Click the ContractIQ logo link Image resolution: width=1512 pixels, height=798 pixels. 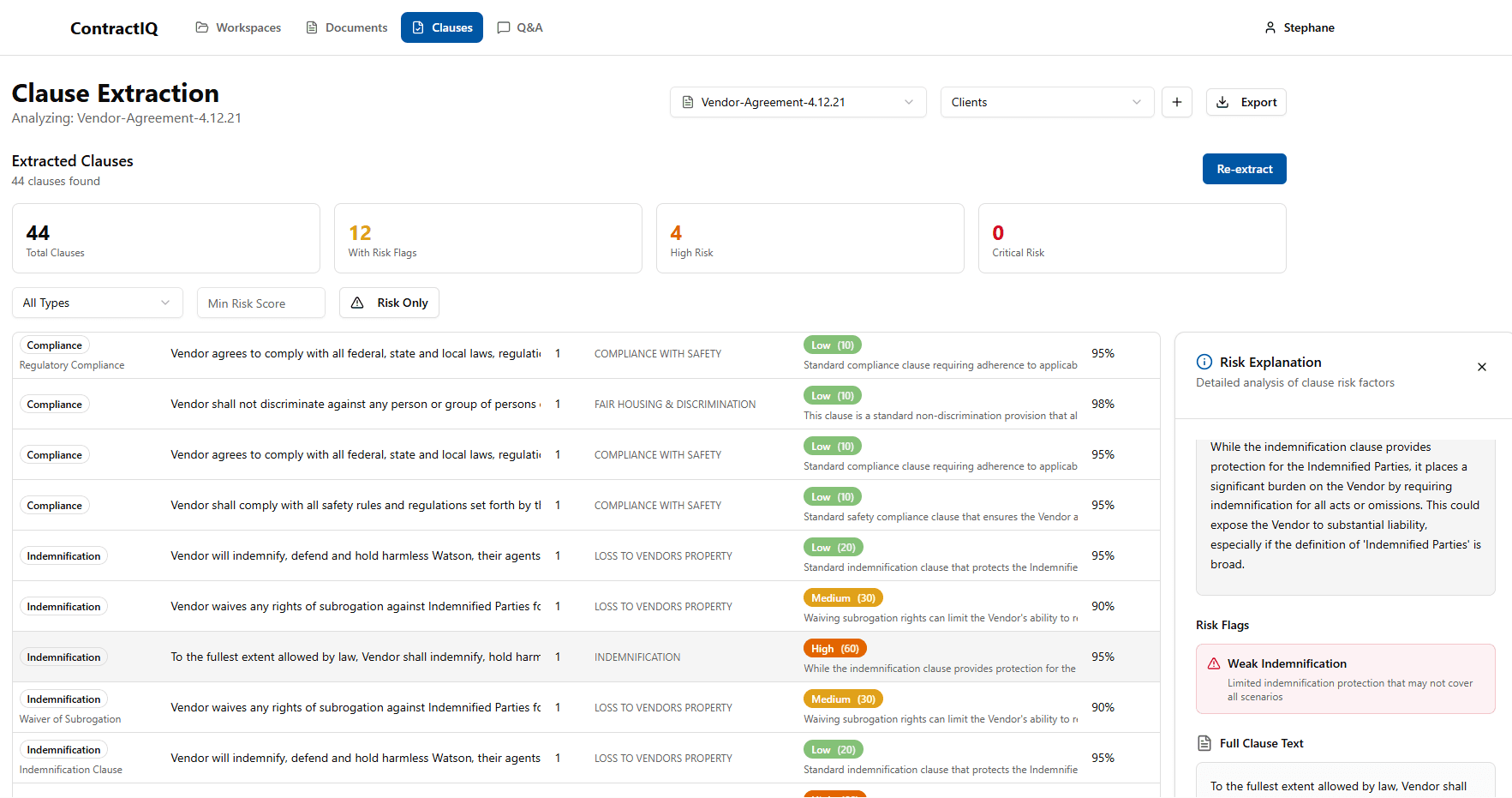click(114, 28)
